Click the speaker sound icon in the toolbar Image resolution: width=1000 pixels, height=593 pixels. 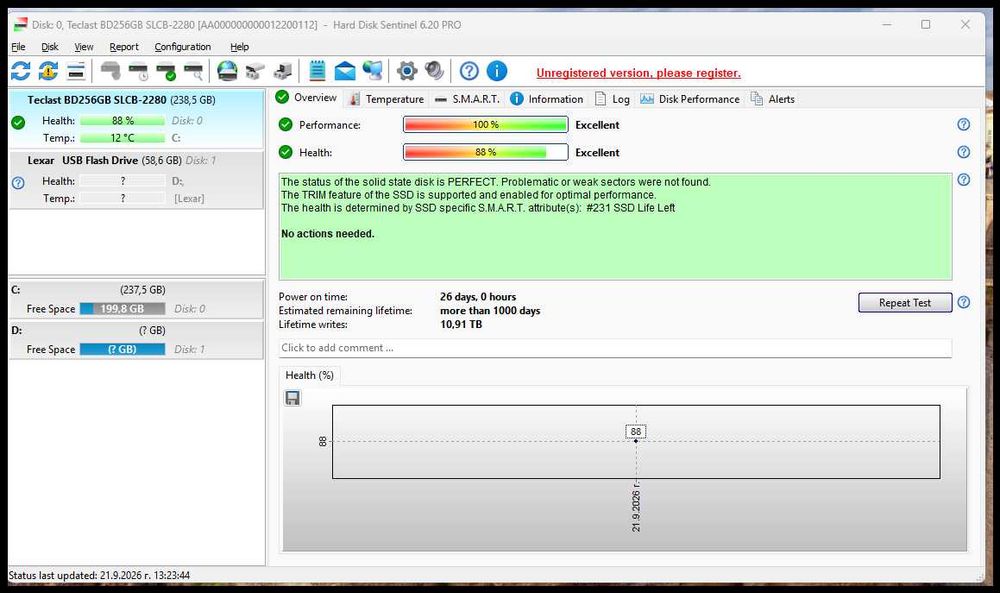(434, 71)
